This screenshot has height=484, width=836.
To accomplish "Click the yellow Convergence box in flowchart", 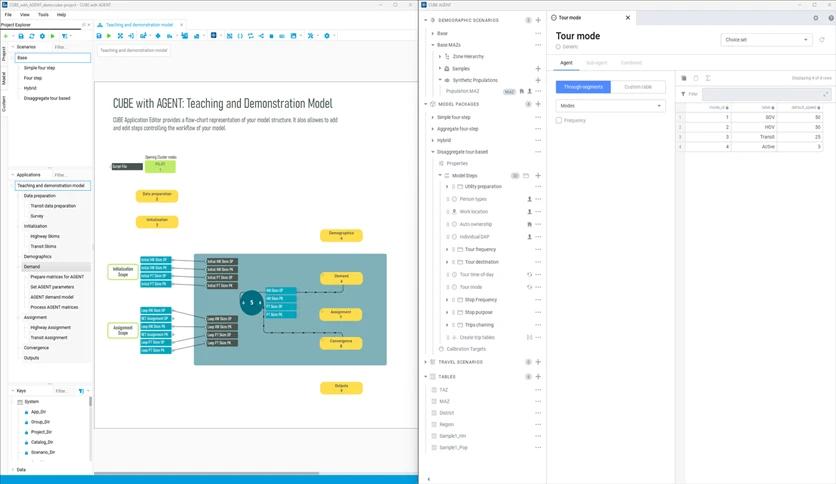I will (341, 343).
